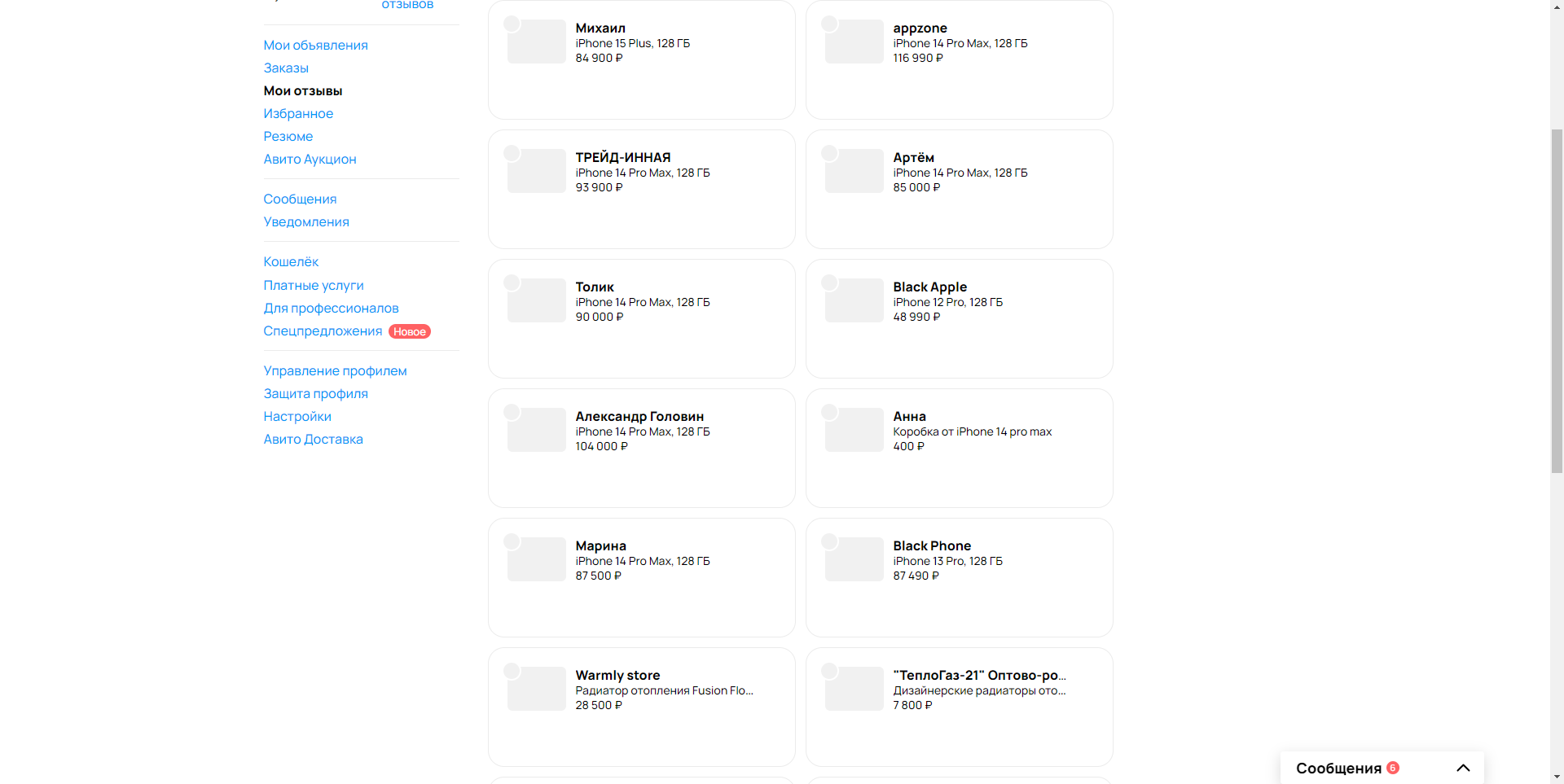The width and height of the screenshot is (1564, 784).
Task: Click seller name Артём
Action: point(913,158)
